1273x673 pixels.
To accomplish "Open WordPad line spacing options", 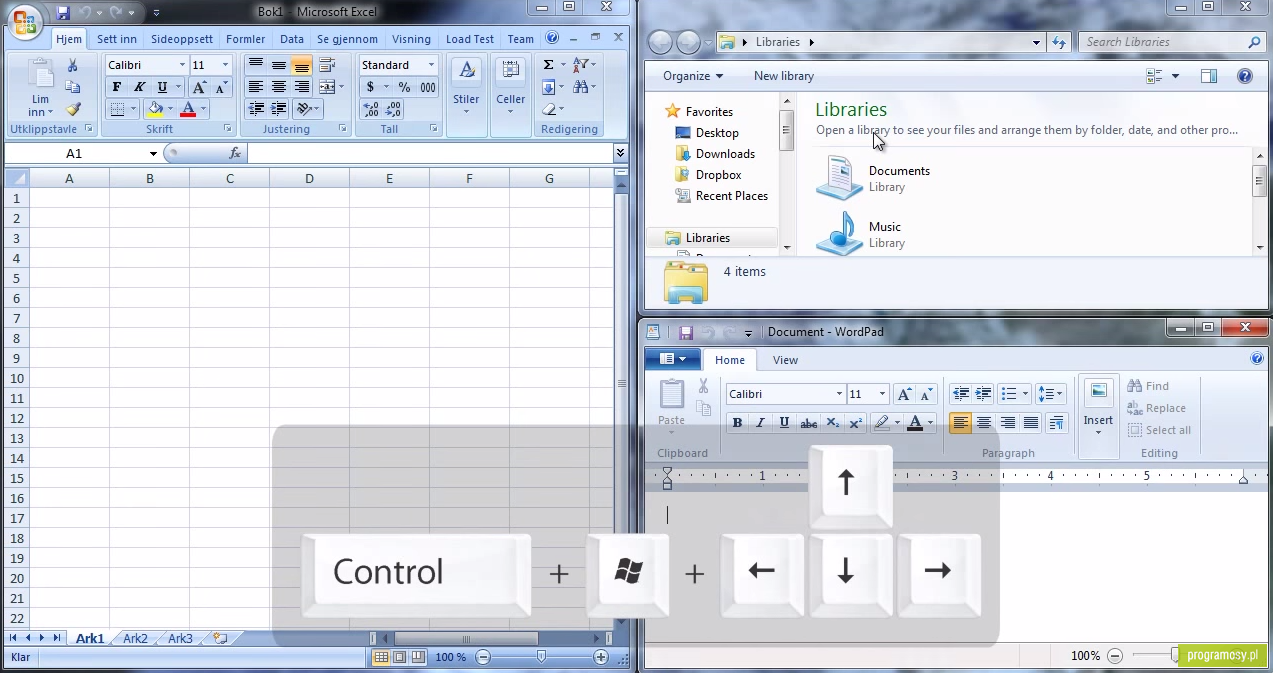I will coord(1050,394).
